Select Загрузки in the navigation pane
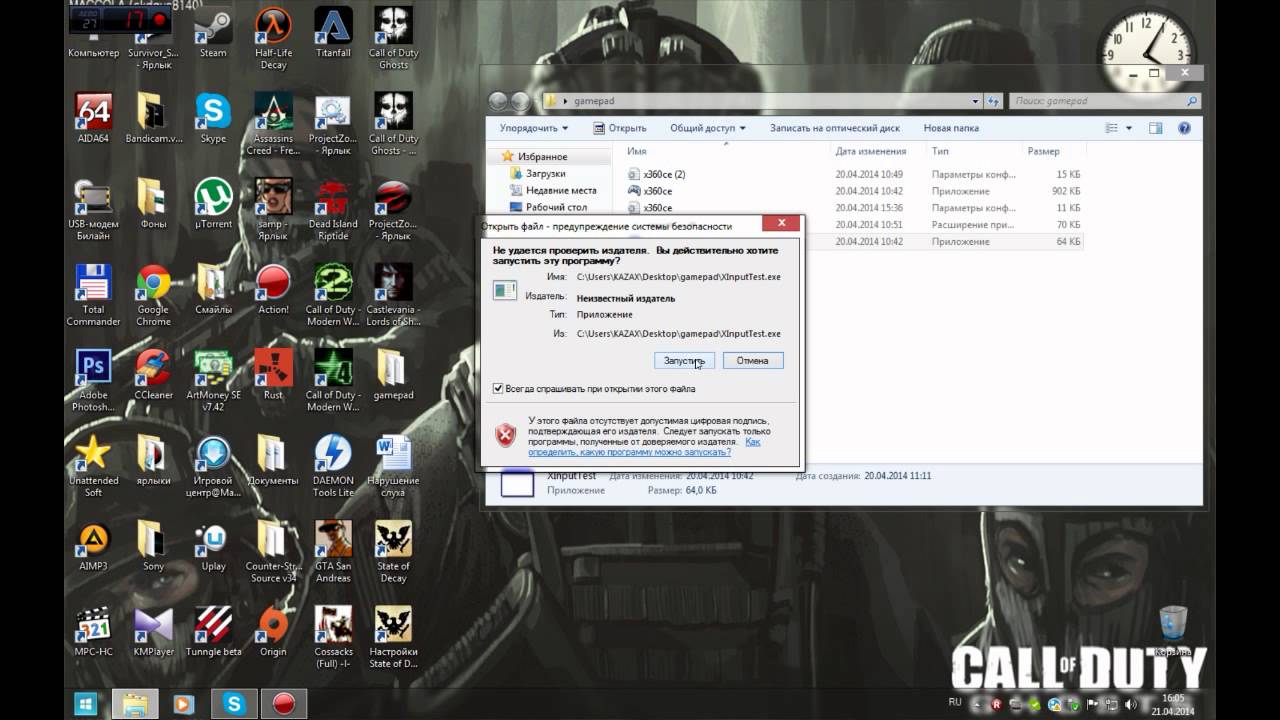 tap(545, 174)
